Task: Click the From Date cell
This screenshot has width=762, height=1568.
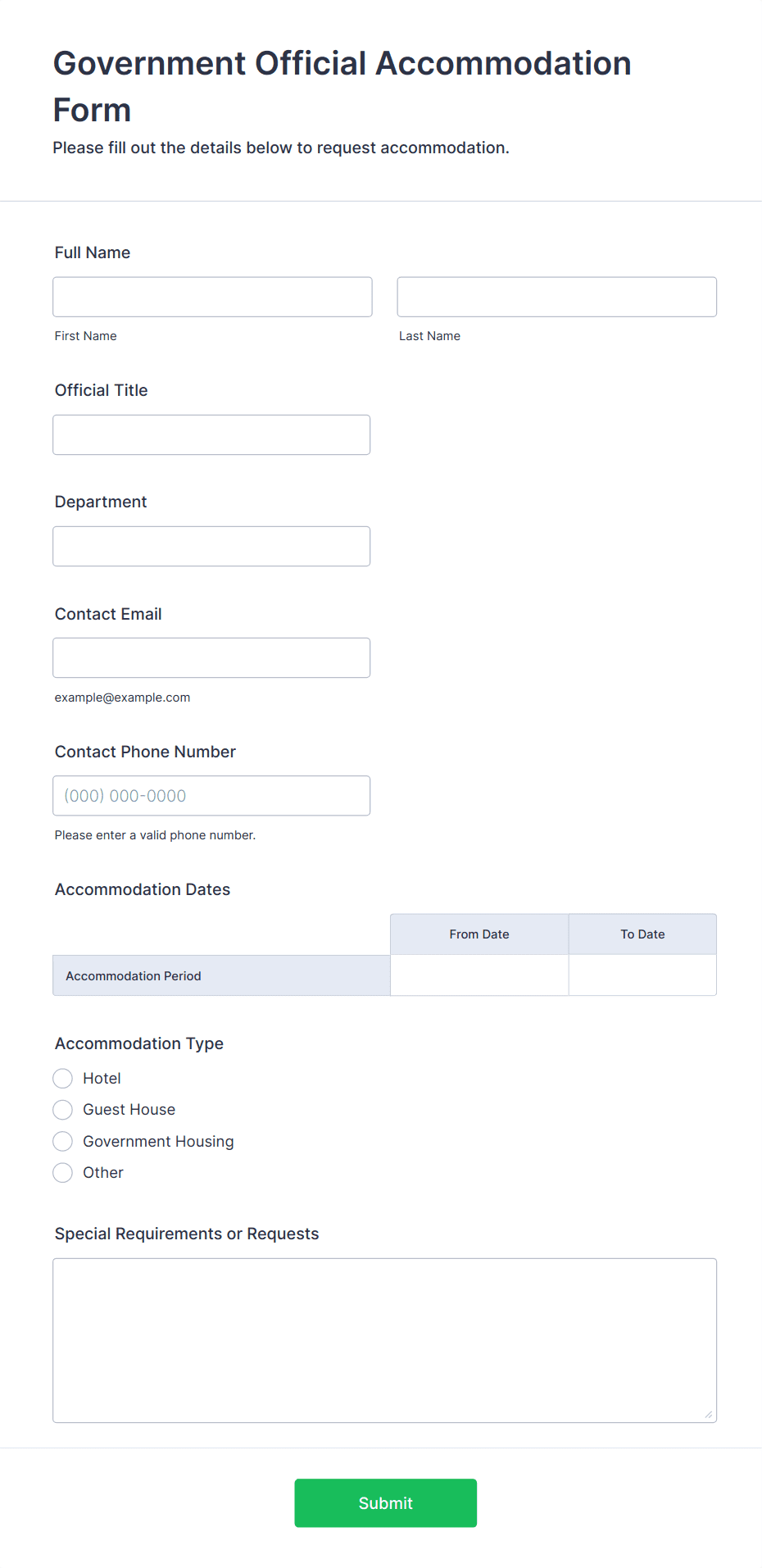Action: pyautogui.click(x=479, y=975)
